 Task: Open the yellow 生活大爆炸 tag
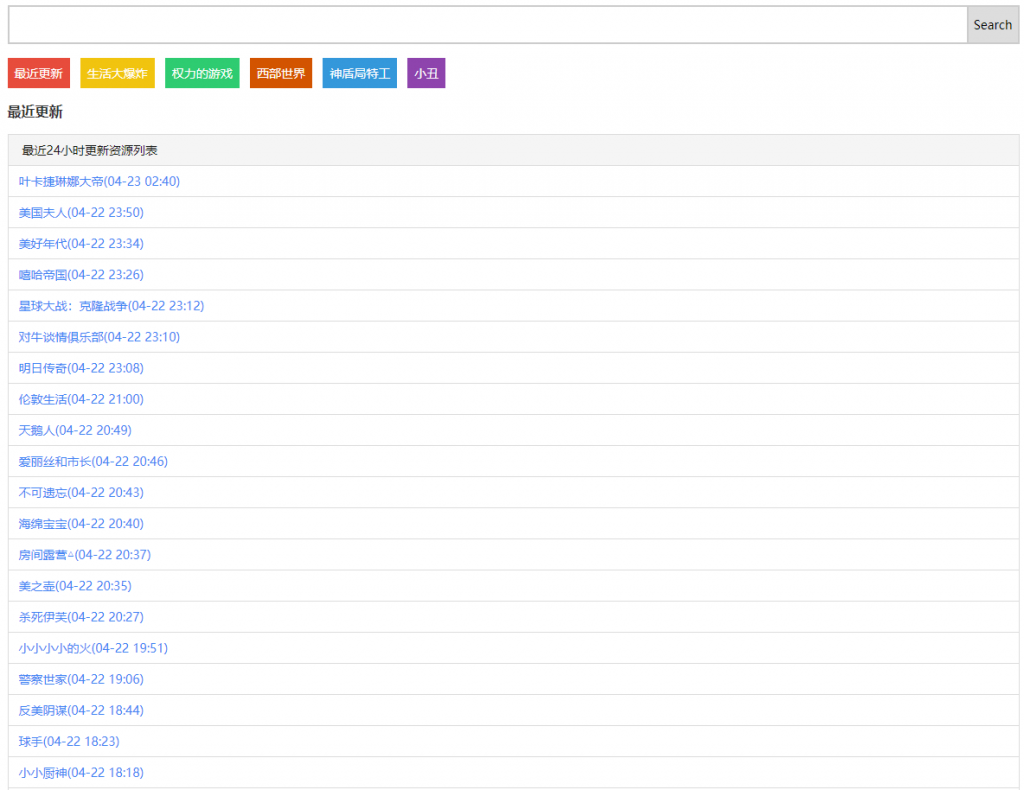117,73
